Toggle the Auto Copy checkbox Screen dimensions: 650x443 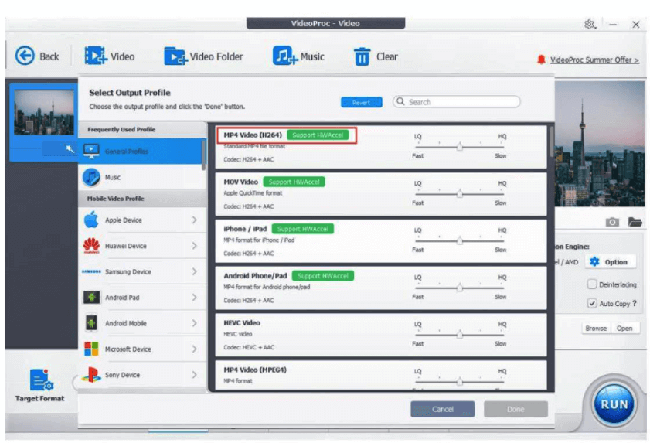point(592,303)
